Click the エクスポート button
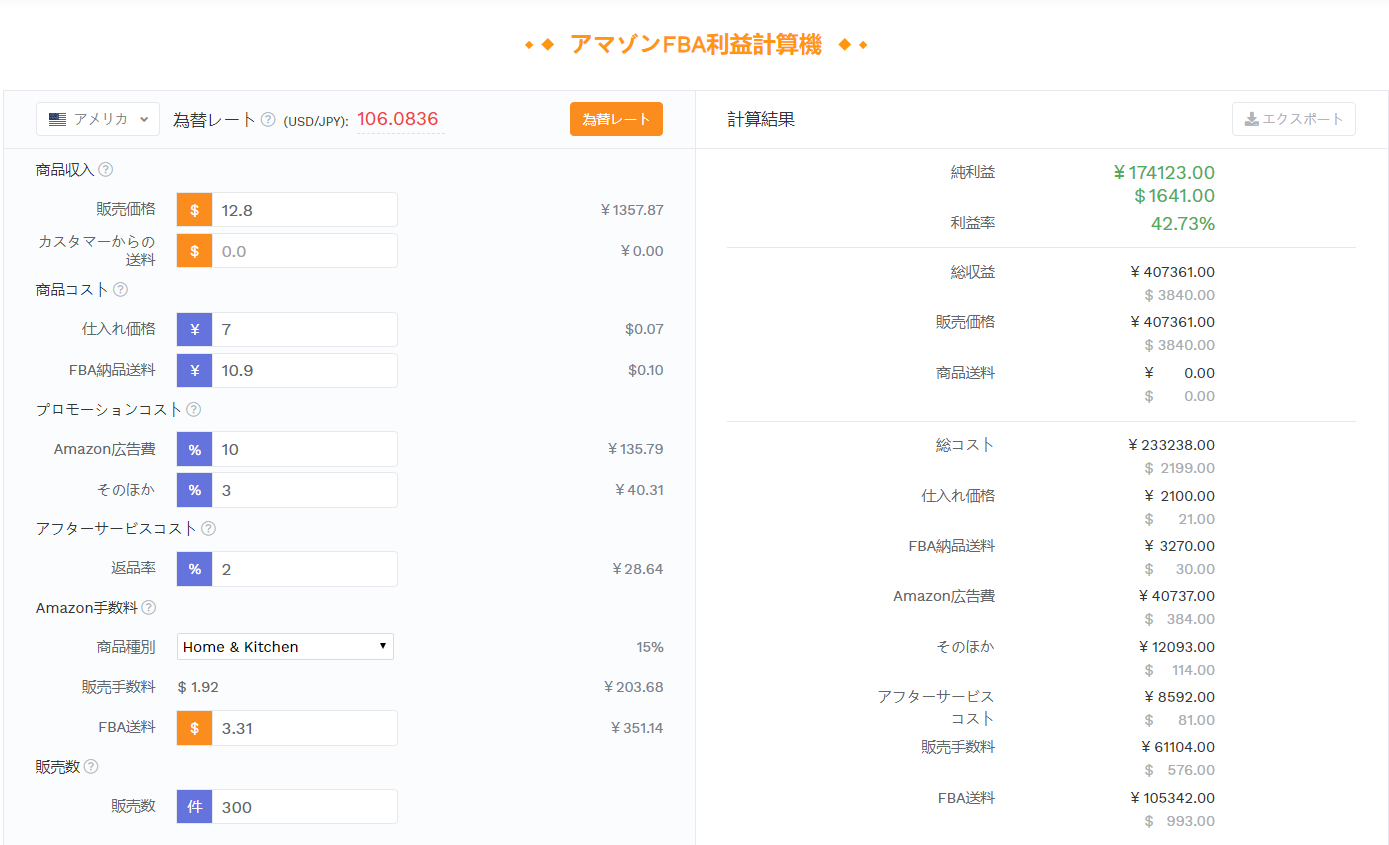1389x845 pixels. click(1294, 119)
